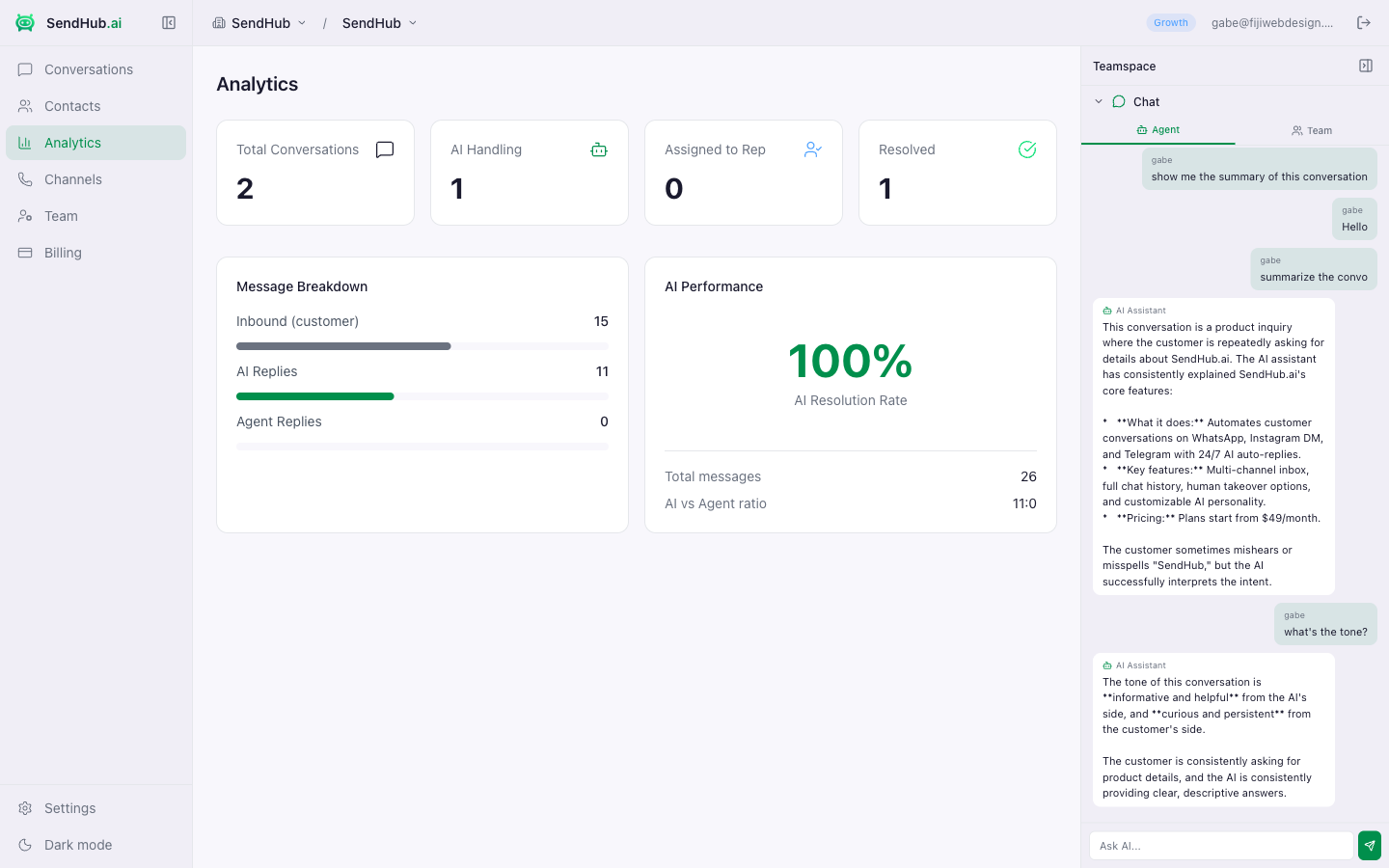The image size is (1389, 868).
Task: Click the Assigned to Rep user icon
Action: 813,149
